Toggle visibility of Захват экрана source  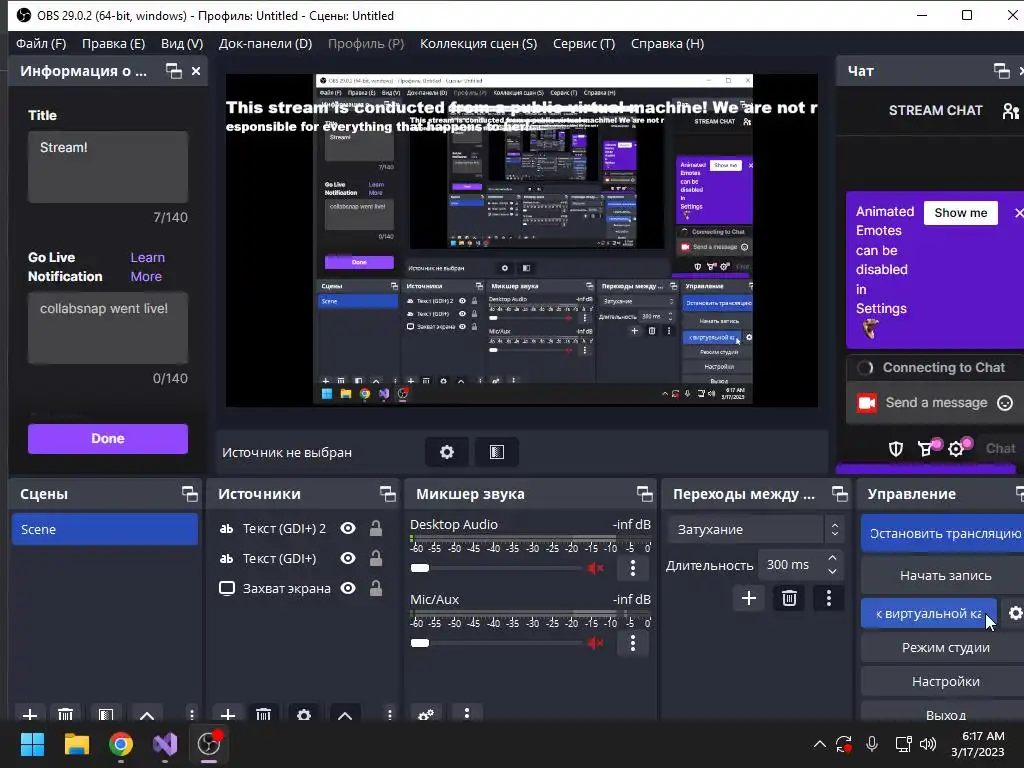(348, 588)
